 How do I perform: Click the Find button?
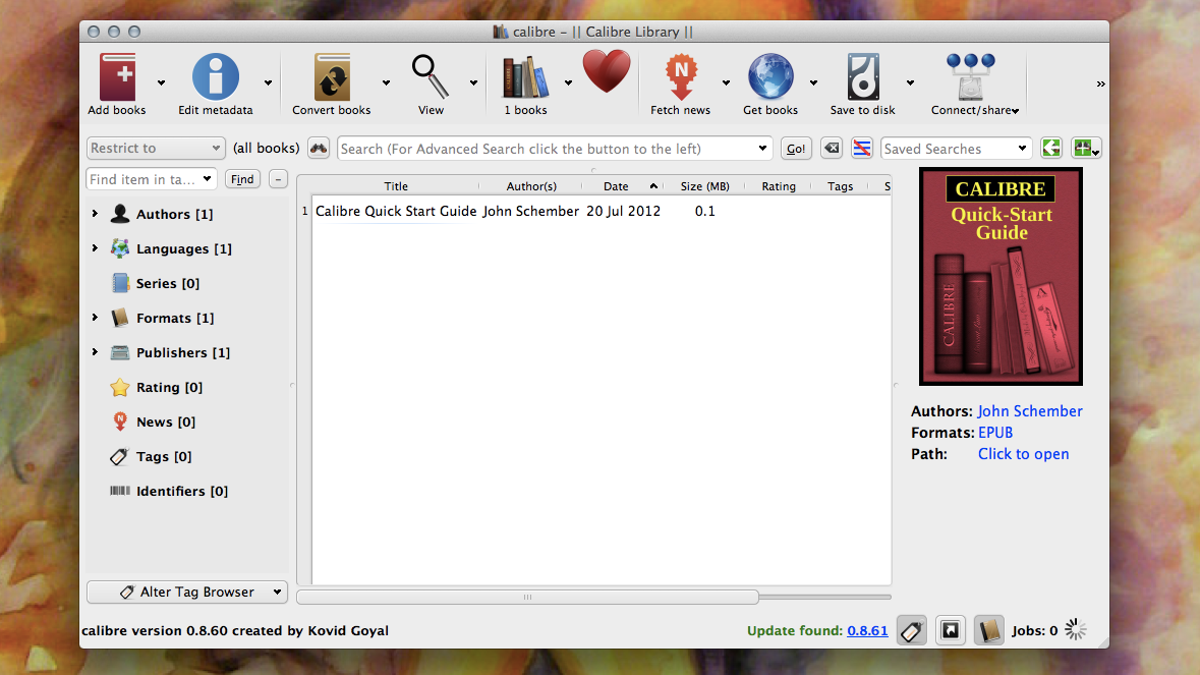click(242, 179)
